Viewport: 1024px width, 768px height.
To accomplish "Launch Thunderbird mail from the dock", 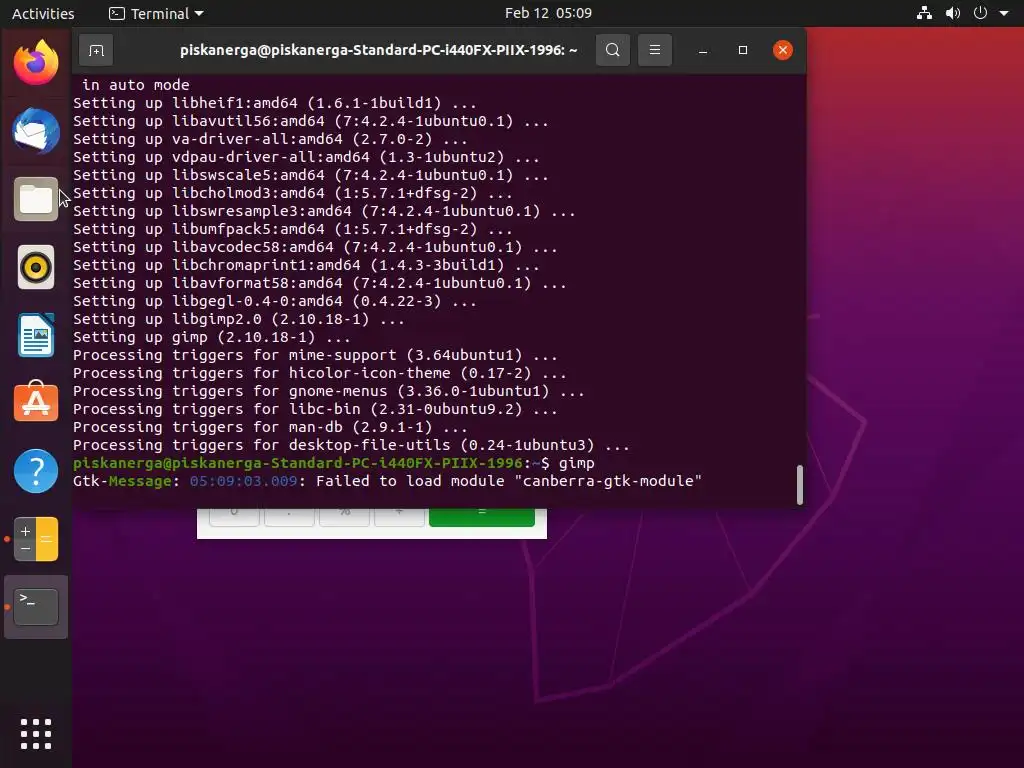I will (36, 131).
